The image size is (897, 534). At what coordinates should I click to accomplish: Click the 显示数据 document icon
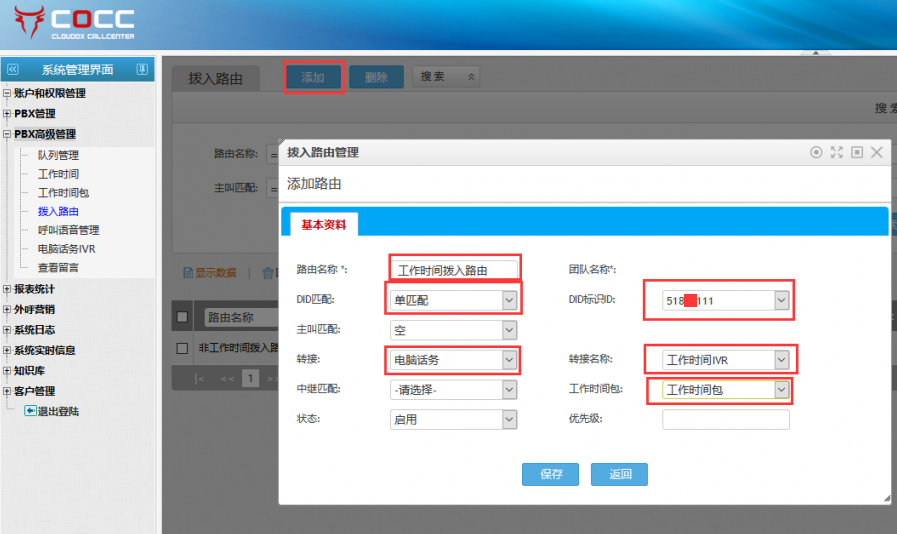click(x=187, y=272)
